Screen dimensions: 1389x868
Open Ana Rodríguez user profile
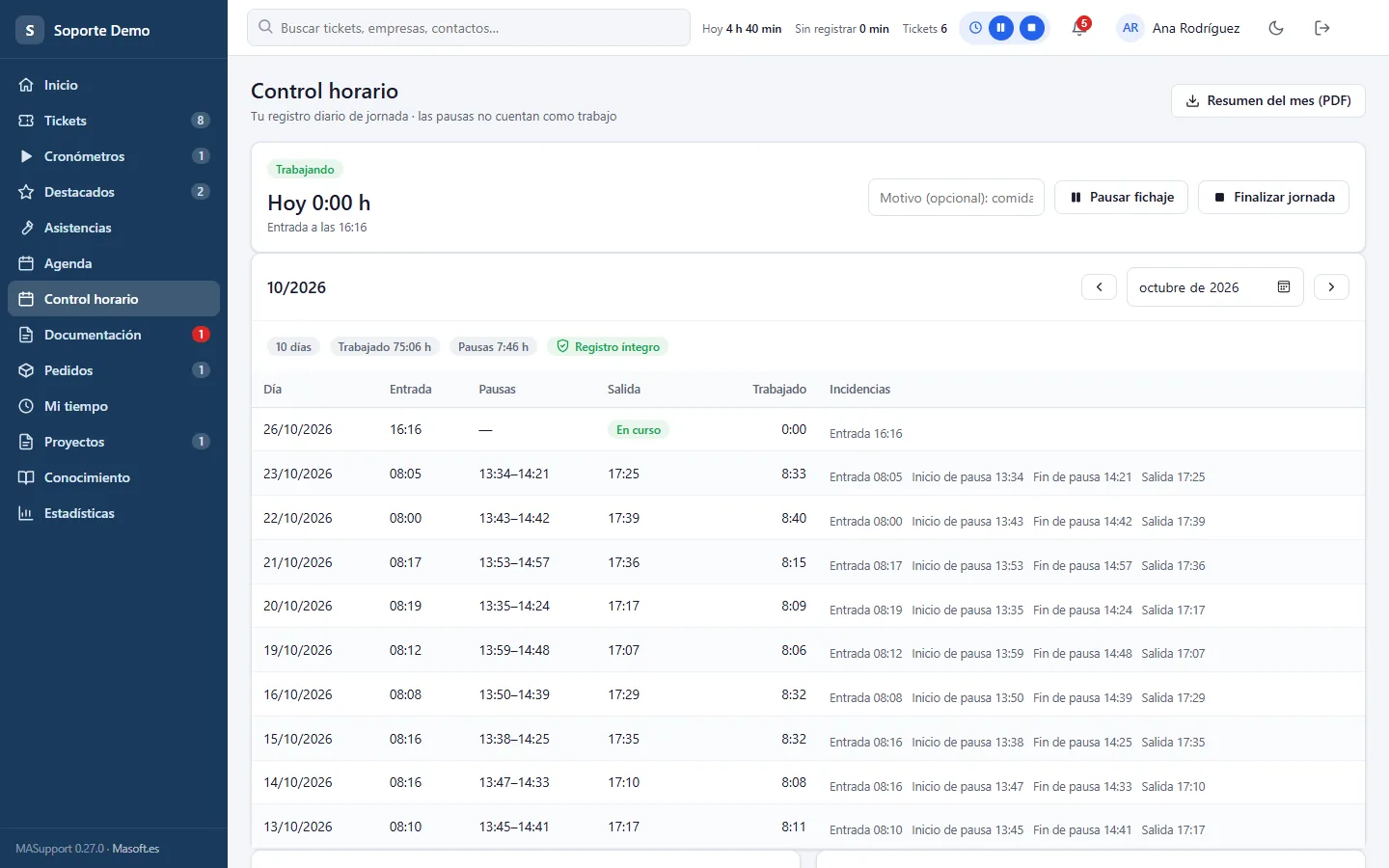(x=1180, y=28)
